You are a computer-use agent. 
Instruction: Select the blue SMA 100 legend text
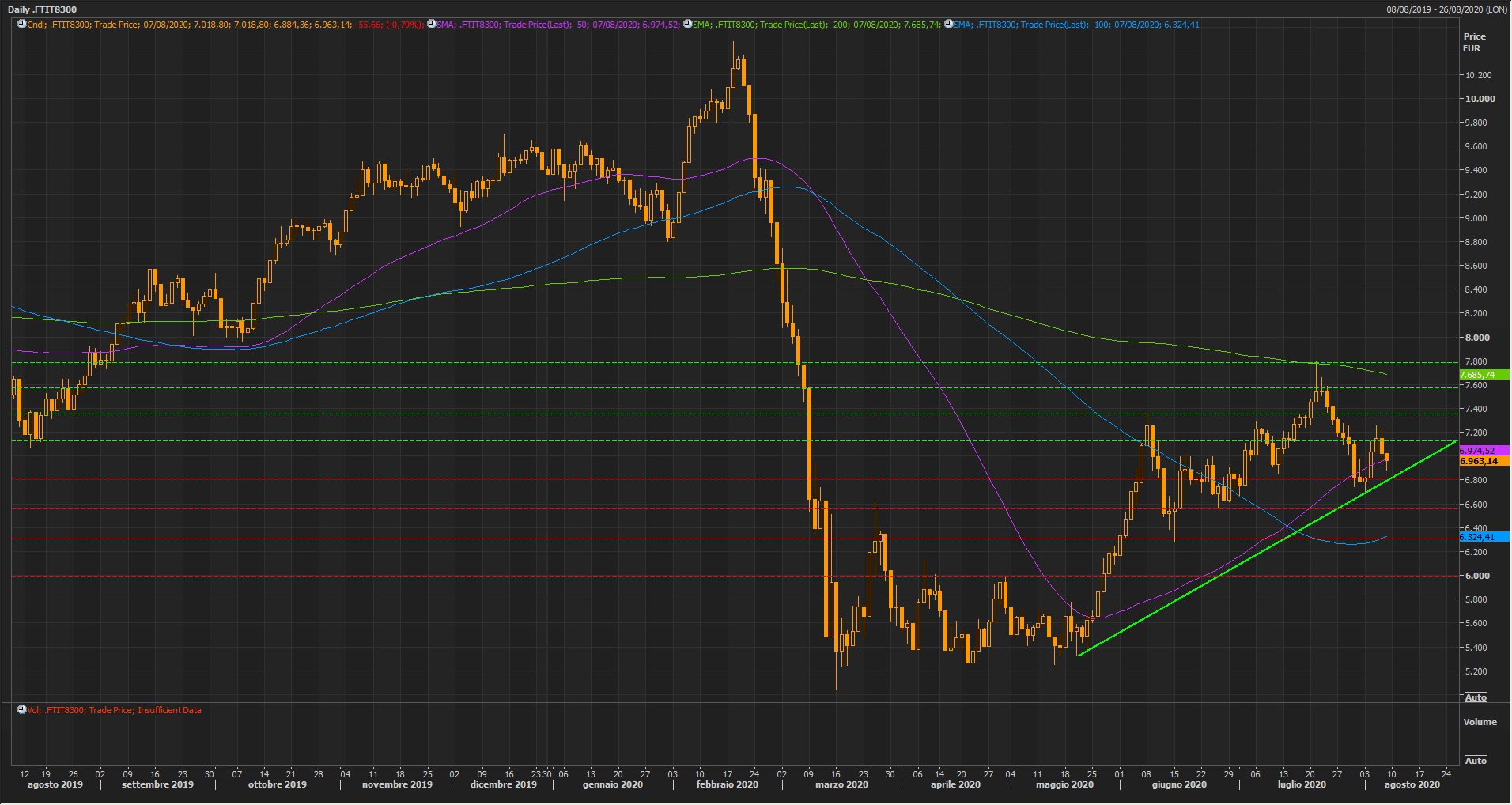(1076, 25)
